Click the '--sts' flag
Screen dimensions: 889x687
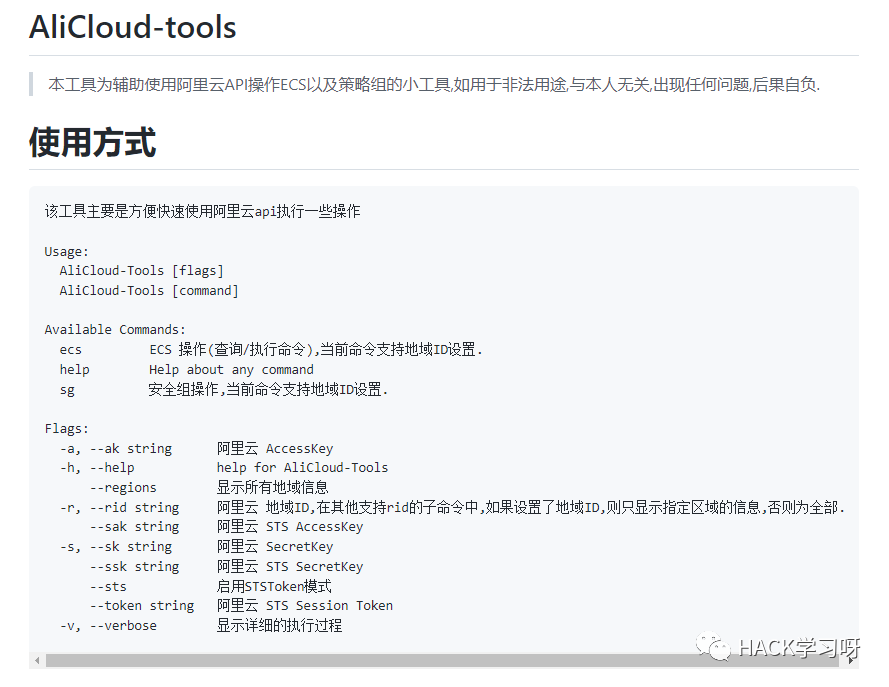pyautogui.click(x=108, y=587)
